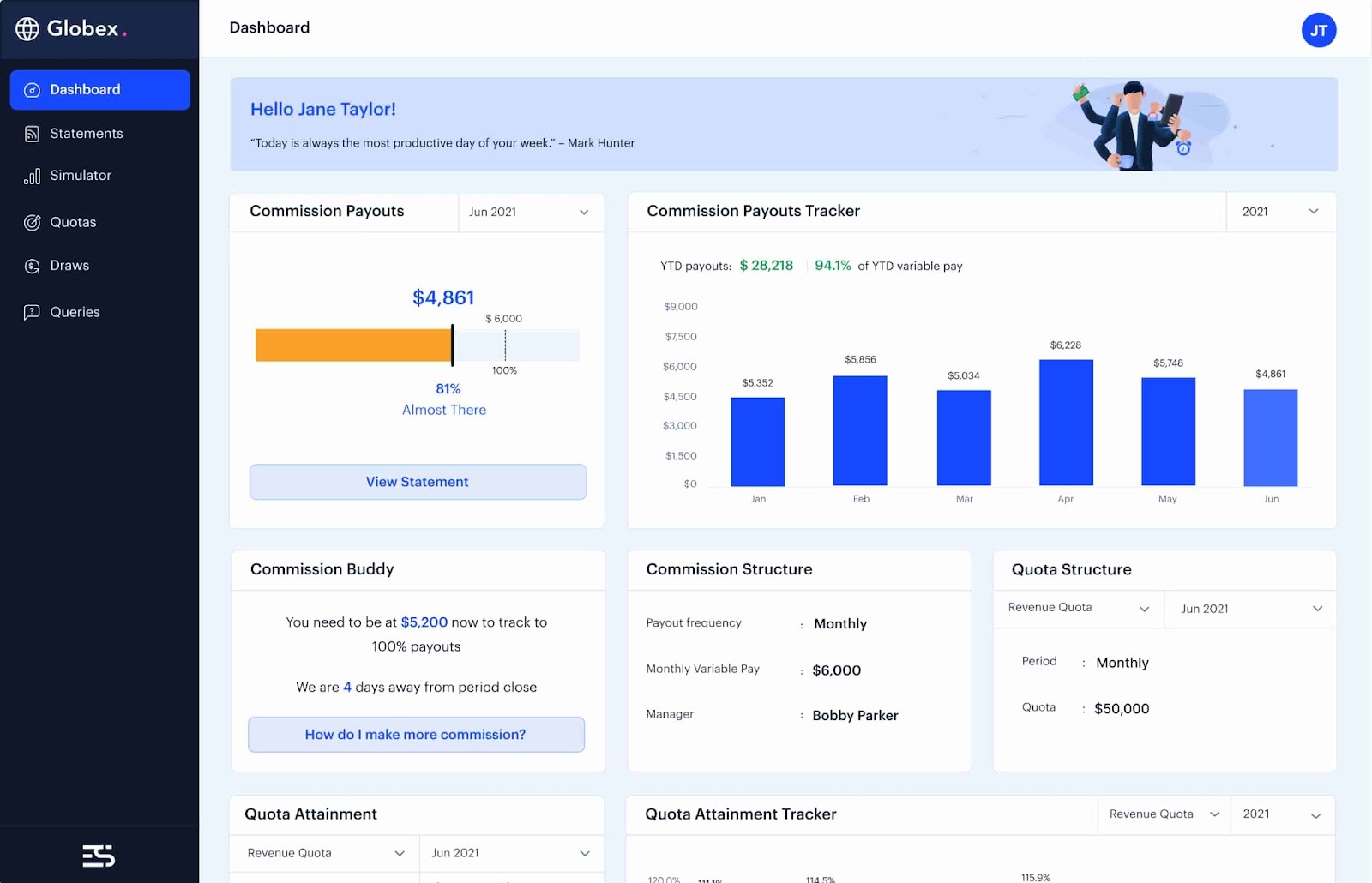Click the Dashboard gauge icon in sidebar

pos(32,90)
